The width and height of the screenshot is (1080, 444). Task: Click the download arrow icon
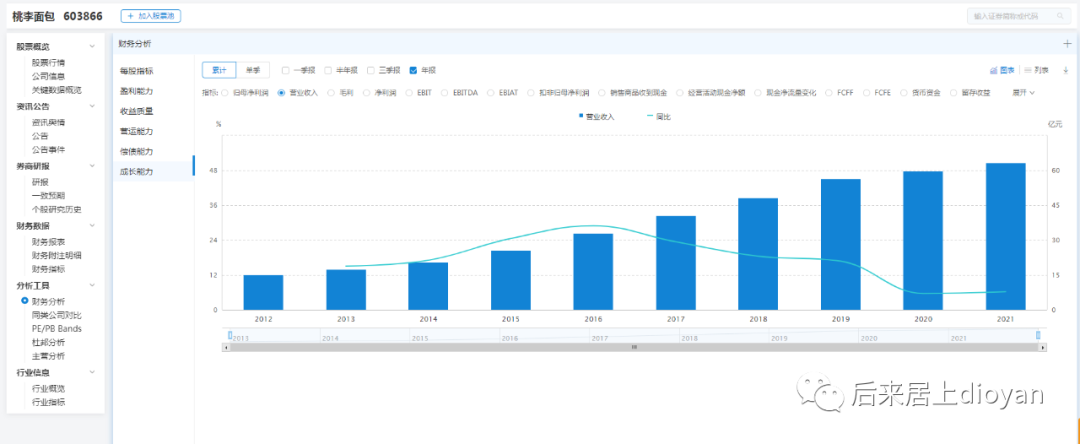pyautogui.click(x=1065, y=70)
